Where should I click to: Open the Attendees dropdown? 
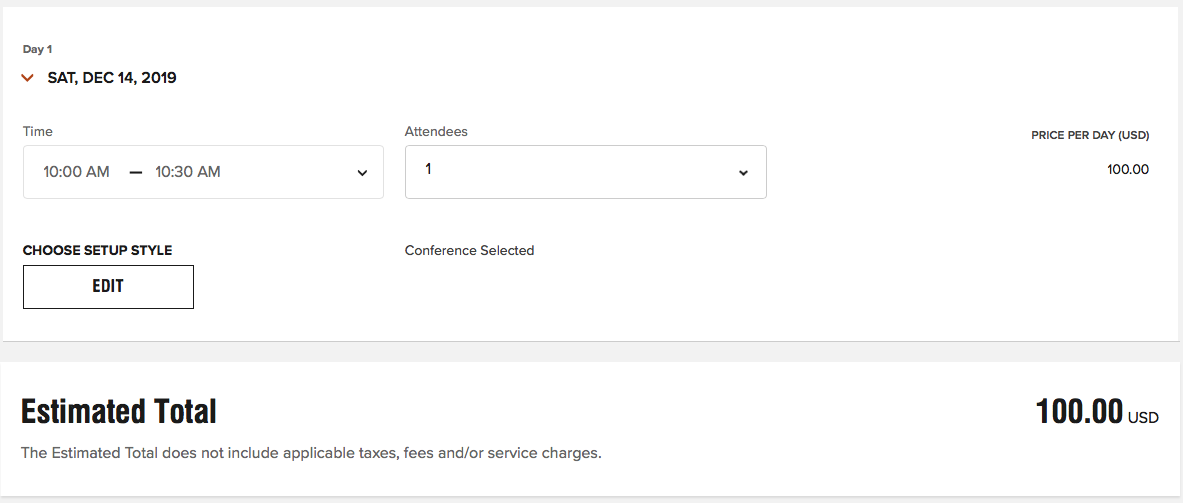tap(585, 172)
